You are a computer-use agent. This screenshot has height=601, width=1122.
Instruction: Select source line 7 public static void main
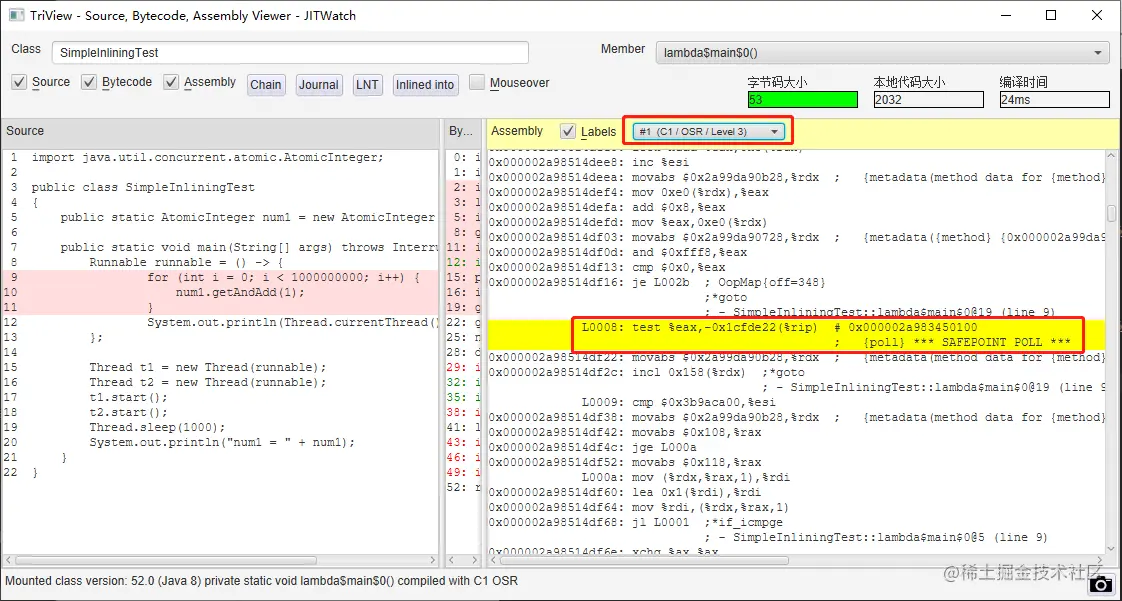pyautogui.click(x=220, y=248)
